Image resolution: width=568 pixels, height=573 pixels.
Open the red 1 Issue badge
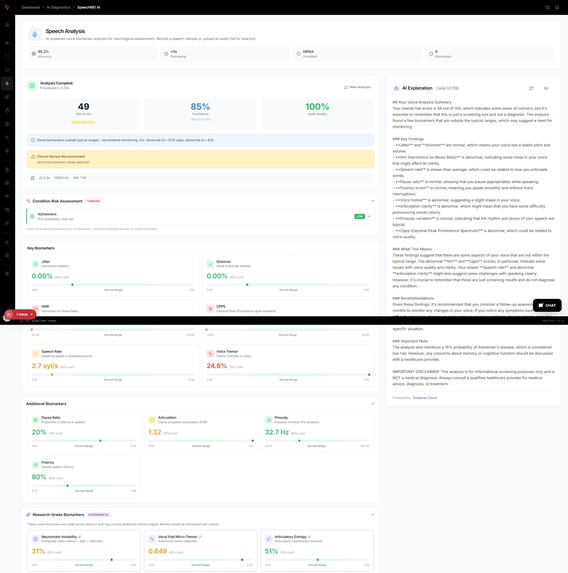[20, 314]
